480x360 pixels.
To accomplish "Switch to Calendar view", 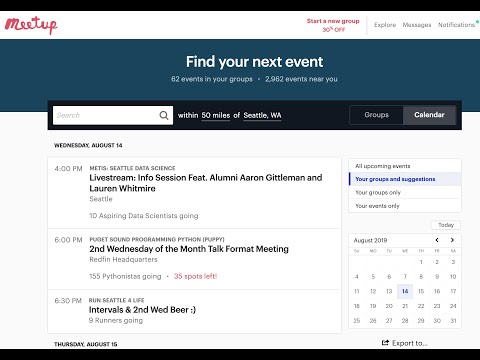I will point(429,115).
